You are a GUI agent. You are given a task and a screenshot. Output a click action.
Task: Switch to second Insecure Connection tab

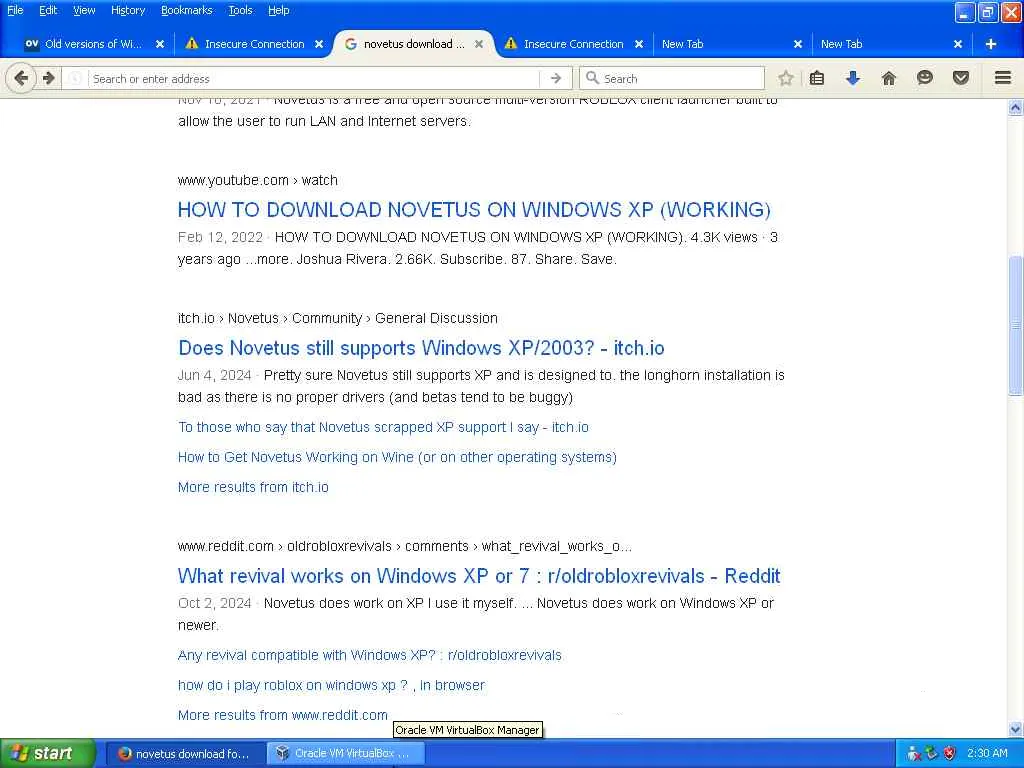coord(573,44)
